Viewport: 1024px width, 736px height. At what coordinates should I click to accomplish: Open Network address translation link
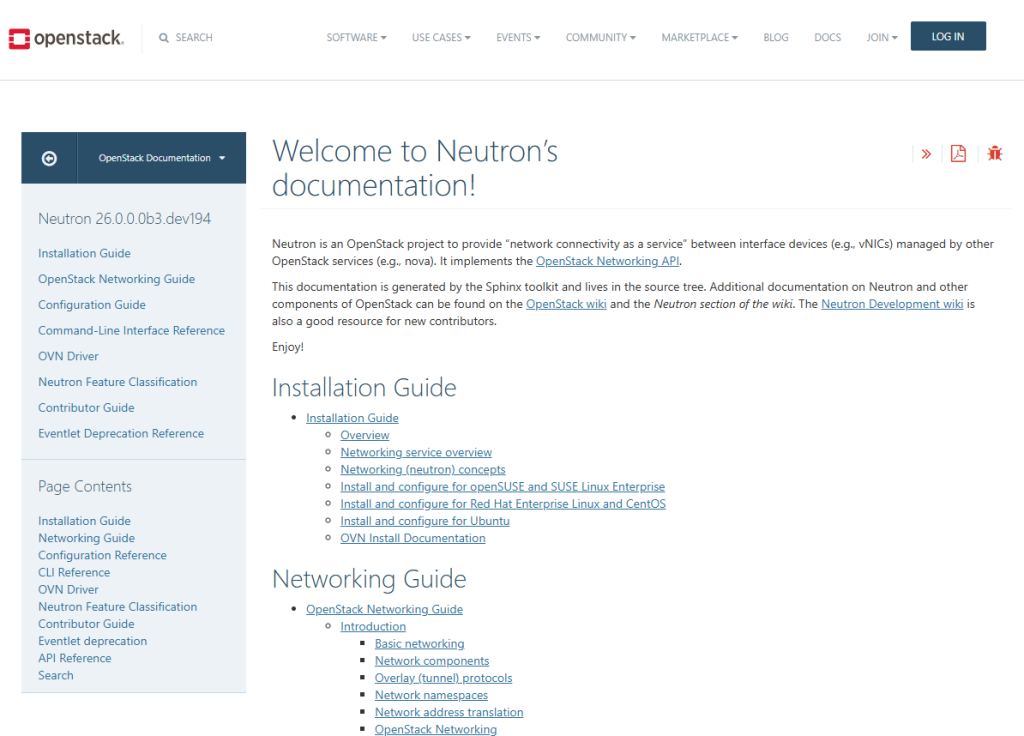tap(449, 712)
